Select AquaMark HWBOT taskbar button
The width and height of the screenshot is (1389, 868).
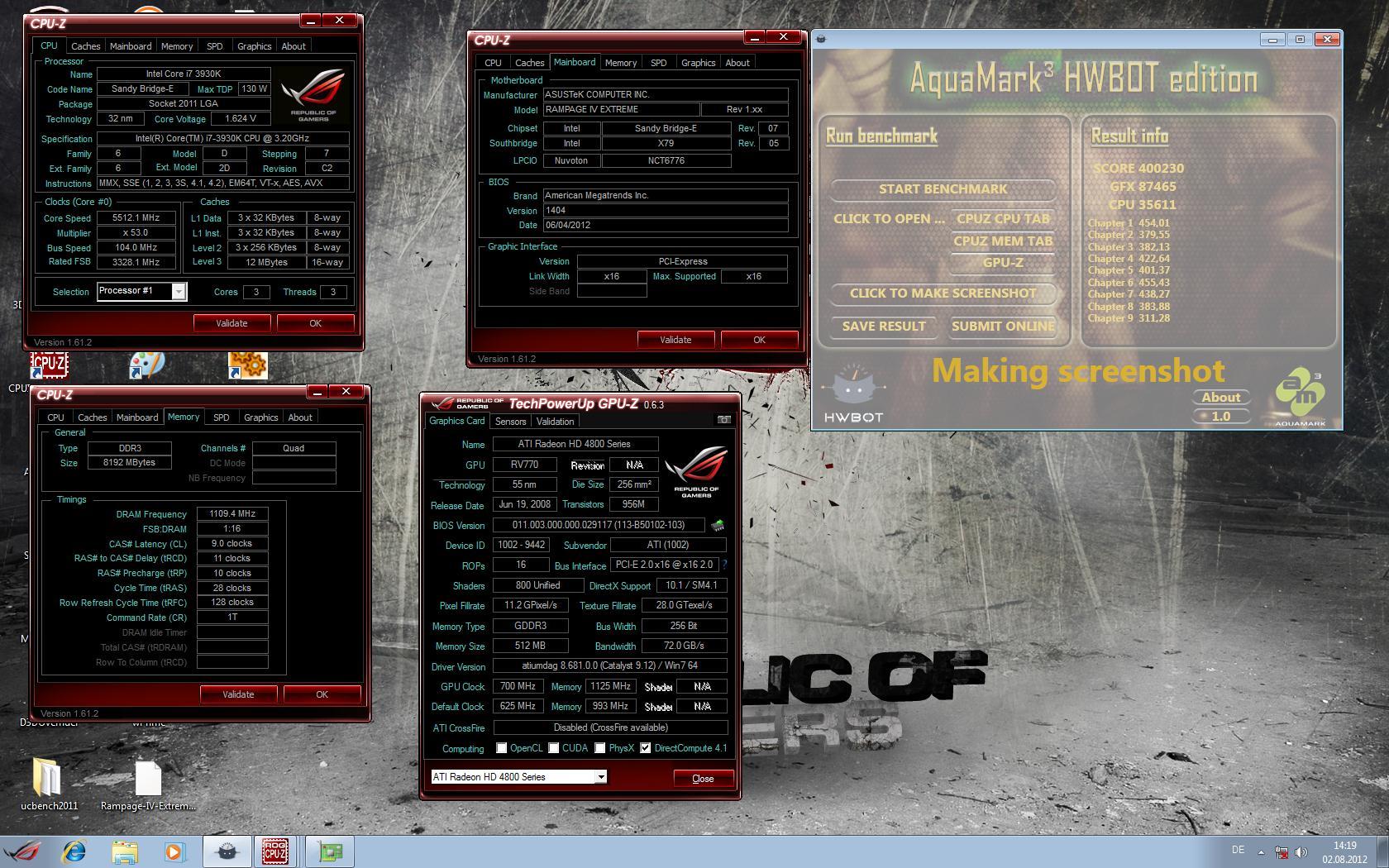tap(227, 851)
